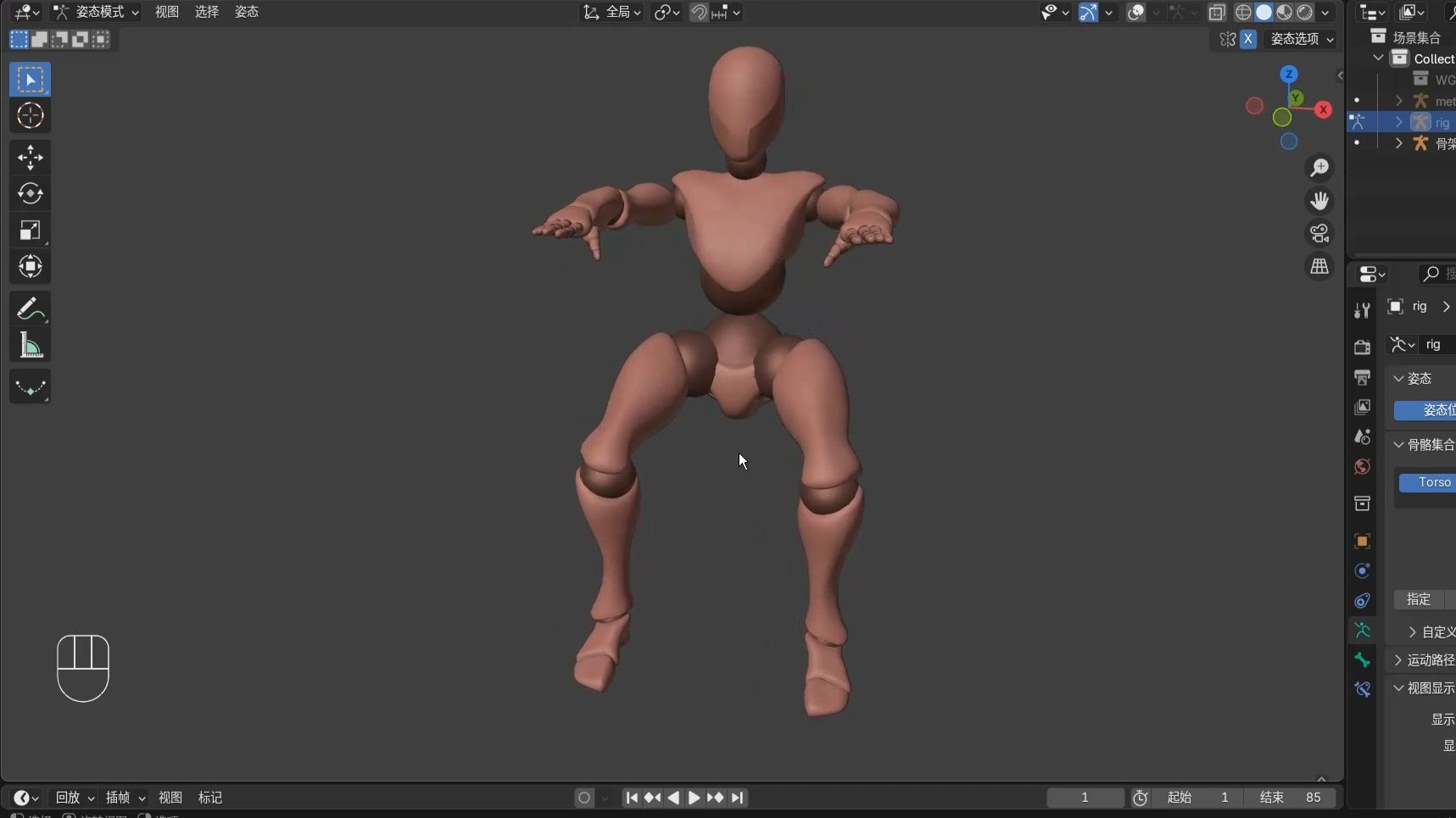Open the 姿态 menu in the header
The width and height of the screenshot is (1456, 818).
click(245, 12)
